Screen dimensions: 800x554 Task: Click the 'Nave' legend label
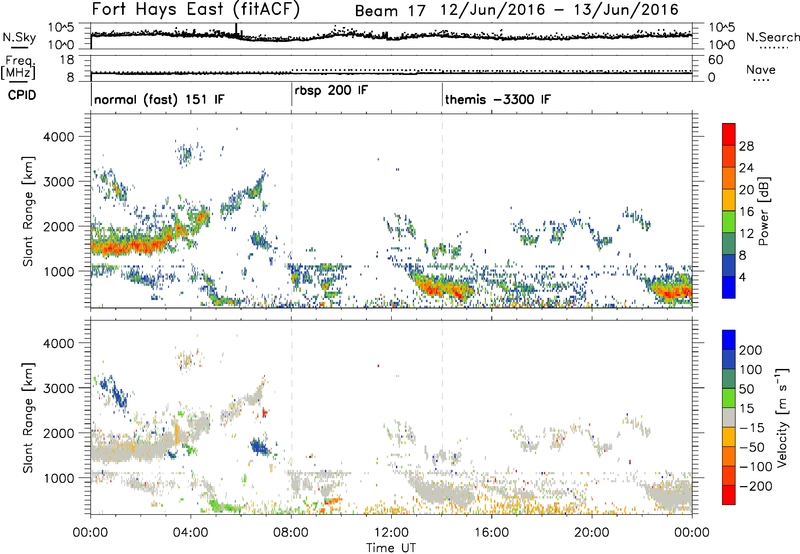point(760,69)
